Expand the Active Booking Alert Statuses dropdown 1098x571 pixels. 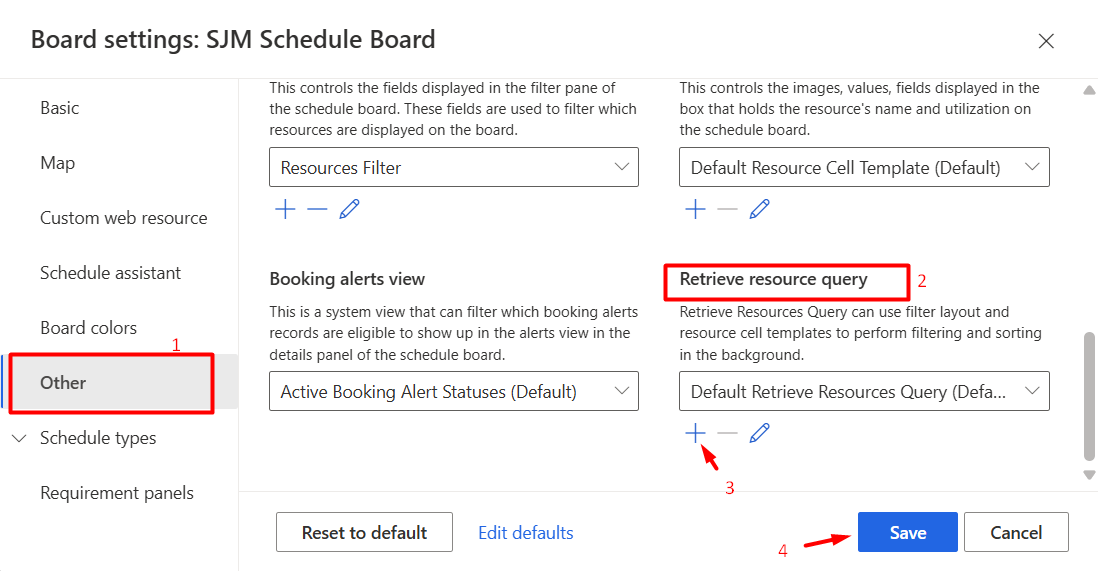pyautogui.click(x=453, y=392)
